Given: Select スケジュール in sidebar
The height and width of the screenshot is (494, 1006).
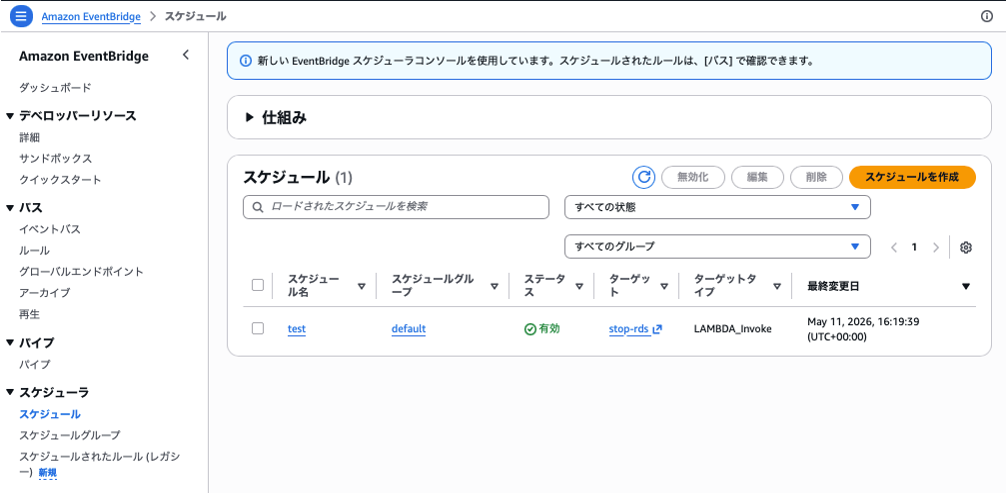Looking at the screenshot, I should point(50,414).
